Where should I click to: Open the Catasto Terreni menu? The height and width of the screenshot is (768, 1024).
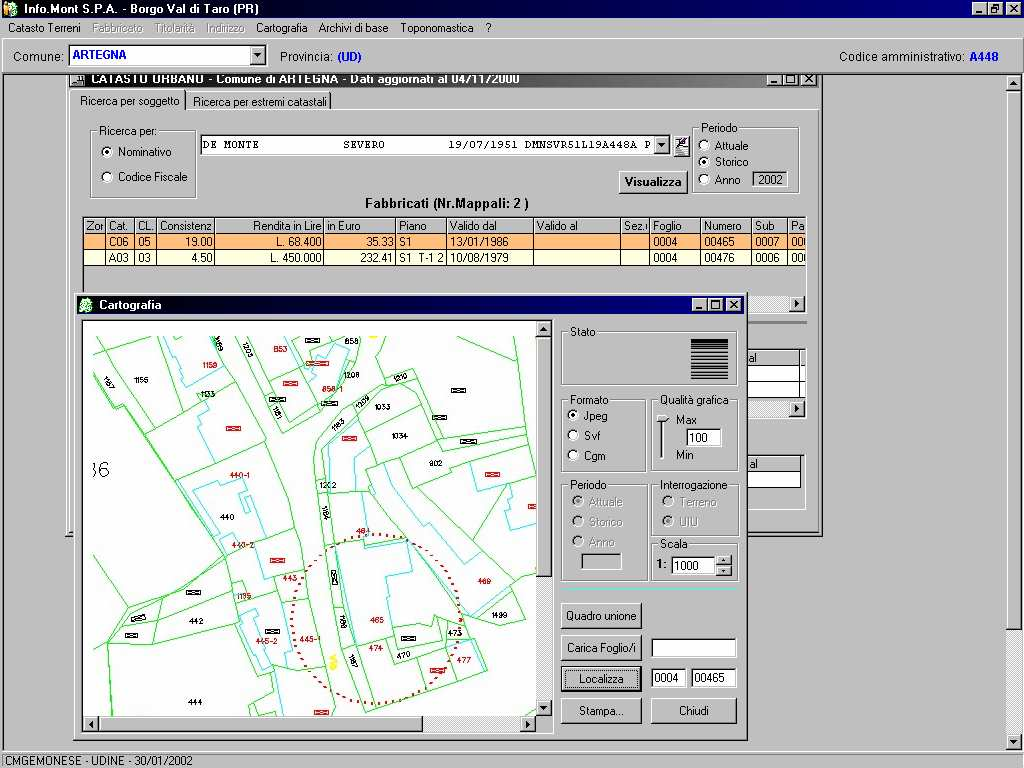coord(44,28)
